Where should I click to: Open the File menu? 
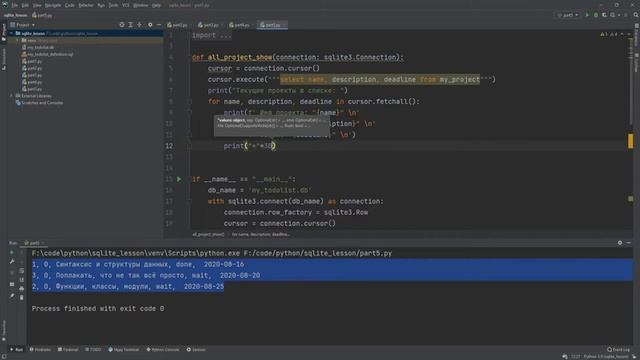(15, 5)
